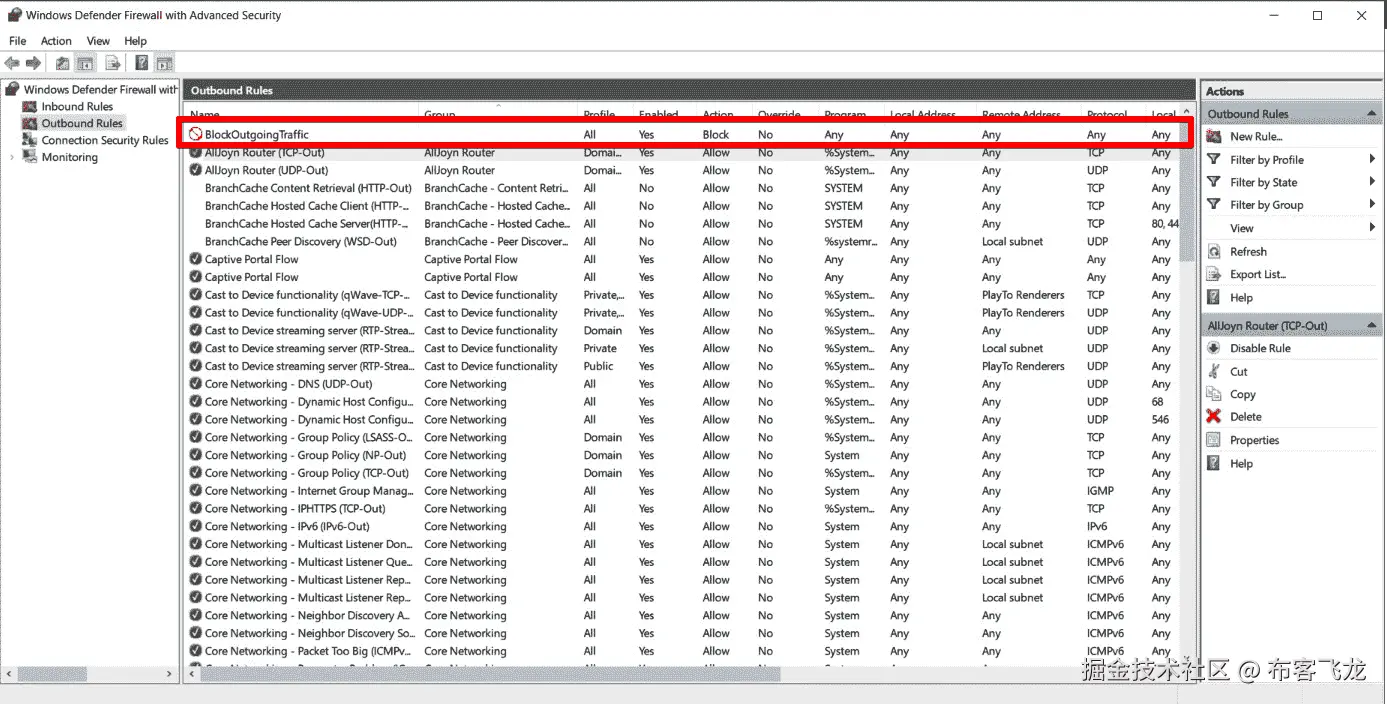Click the Forward navigation arrow icon
This screenshot has height=704, width=1387.
click(33, 62)
